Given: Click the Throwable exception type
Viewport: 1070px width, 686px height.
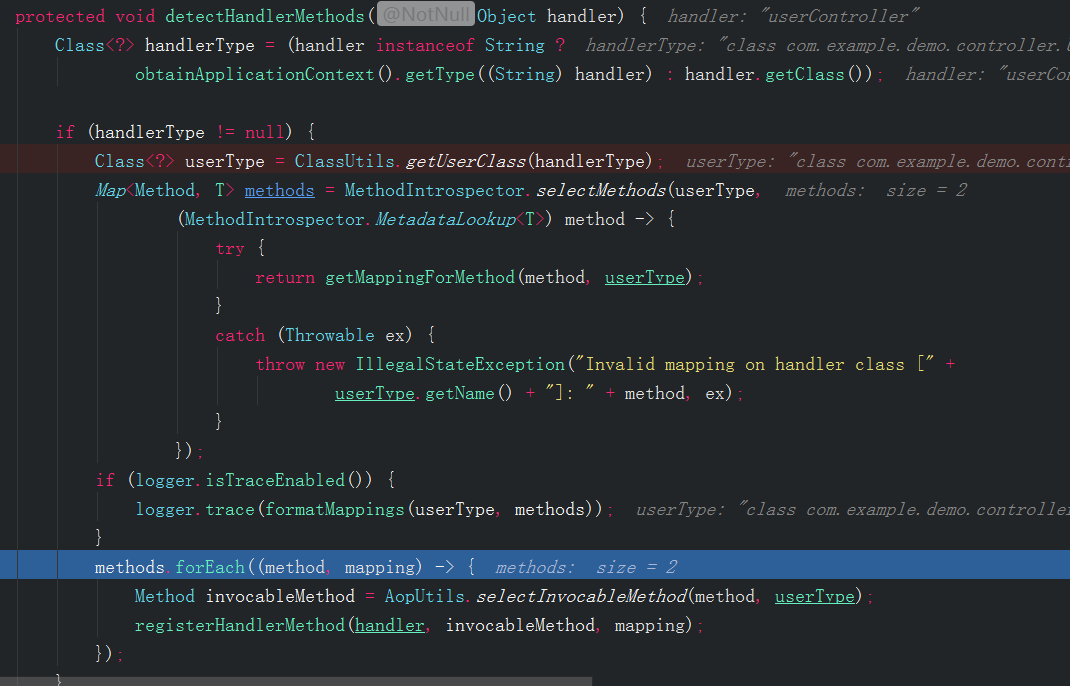Looking at the screenshot, I should (330, 336).
